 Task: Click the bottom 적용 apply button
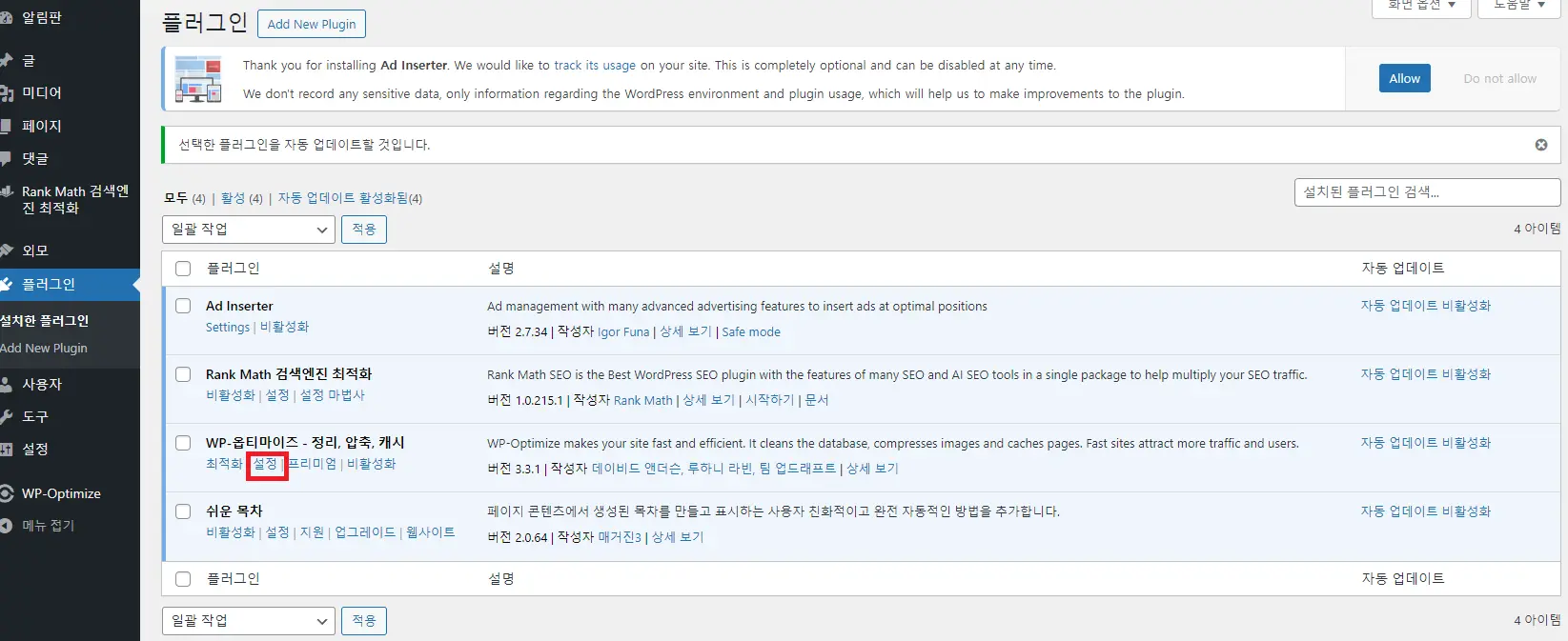coord(364,621)
